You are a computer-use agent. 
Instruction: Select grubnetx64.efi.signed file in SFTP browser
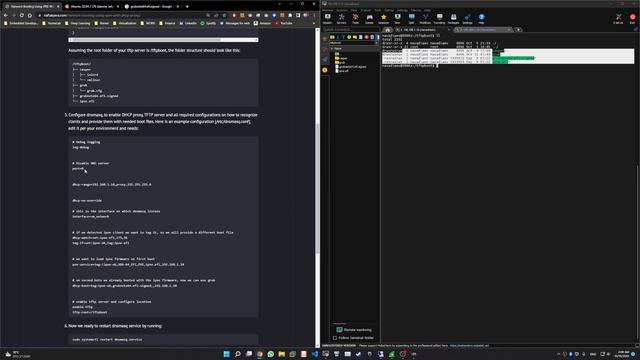pos(351,67)
